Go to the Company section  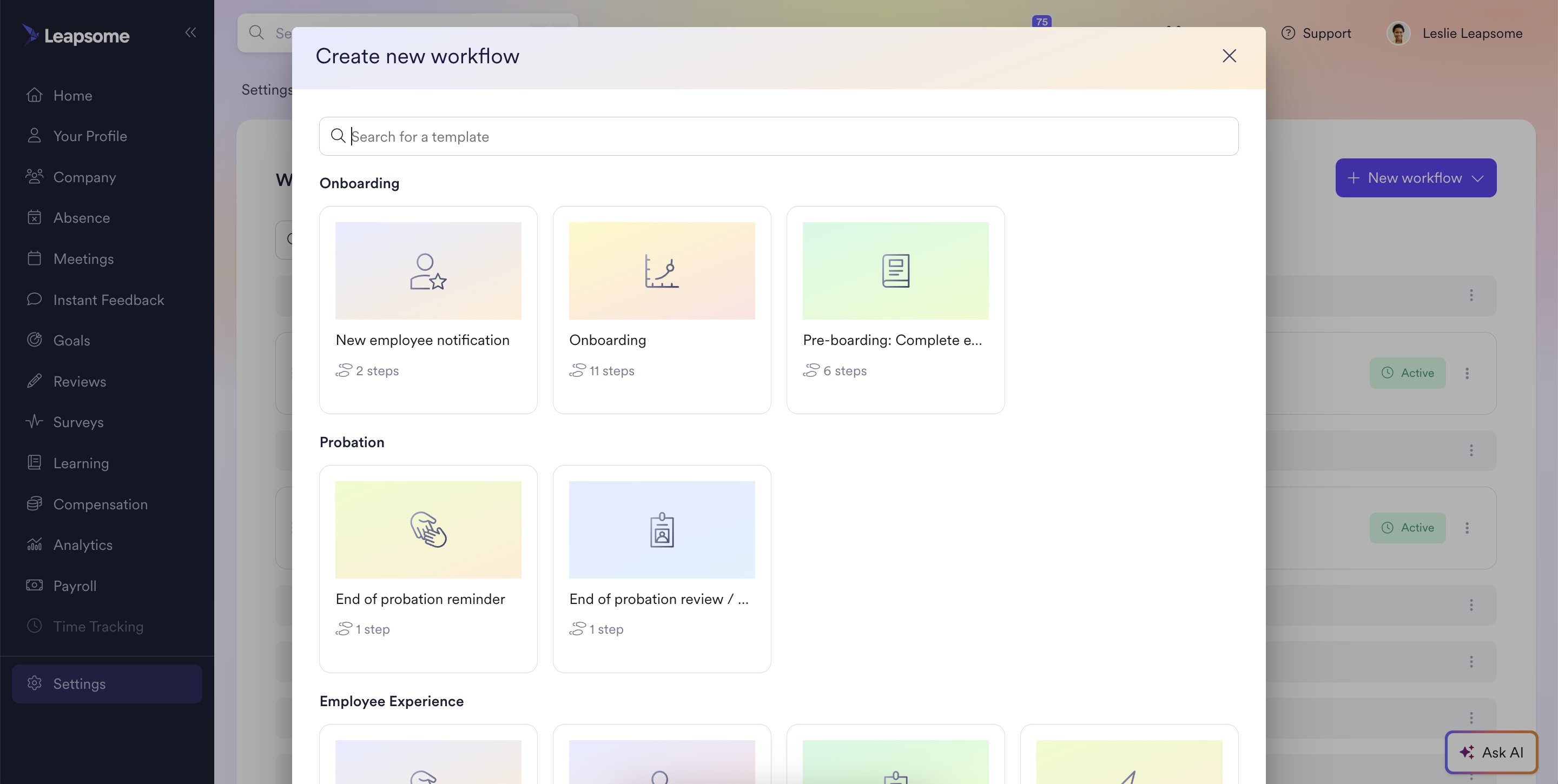coord(85,177)
